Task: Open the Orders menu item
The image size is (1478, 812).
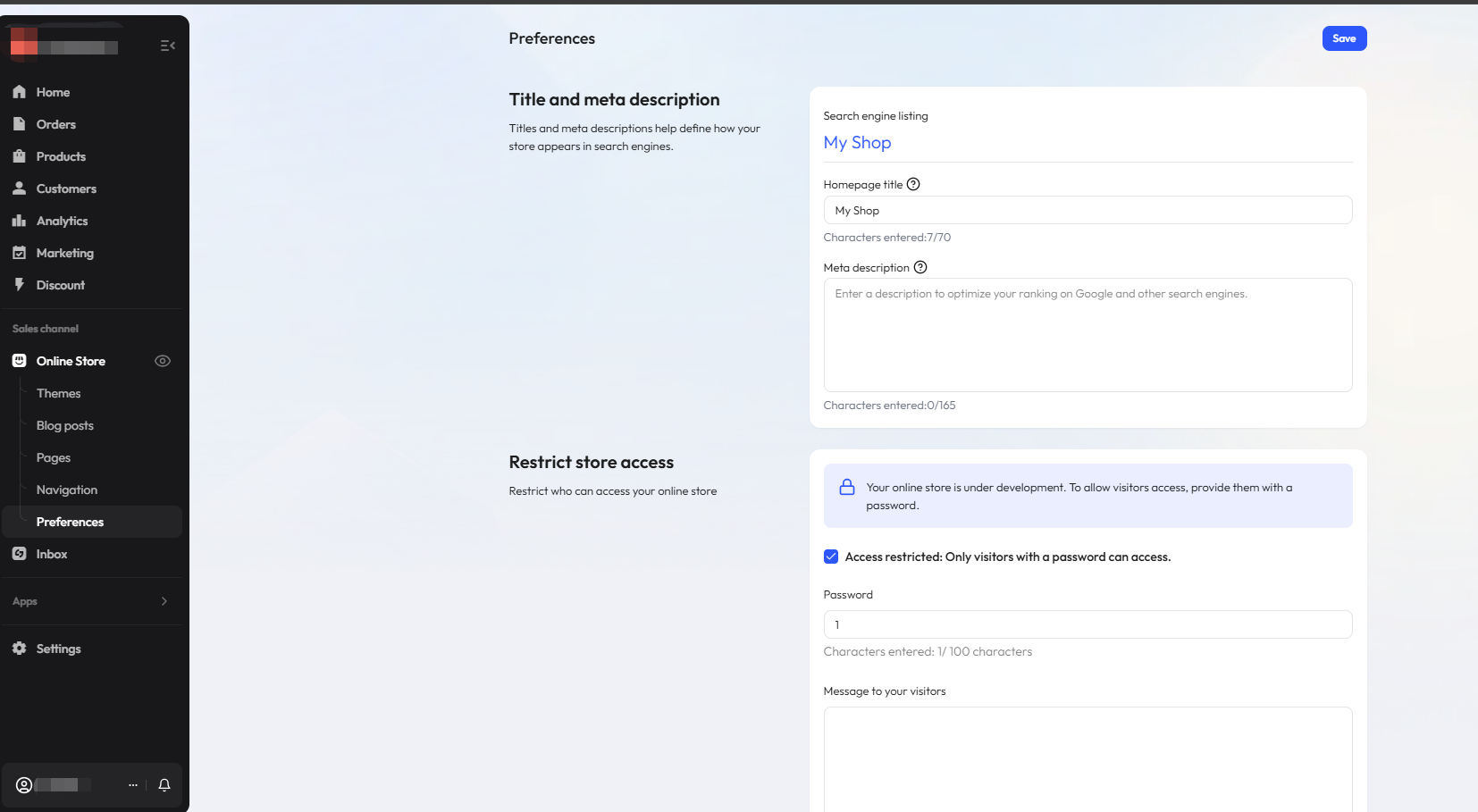Action: click(92, 124)
